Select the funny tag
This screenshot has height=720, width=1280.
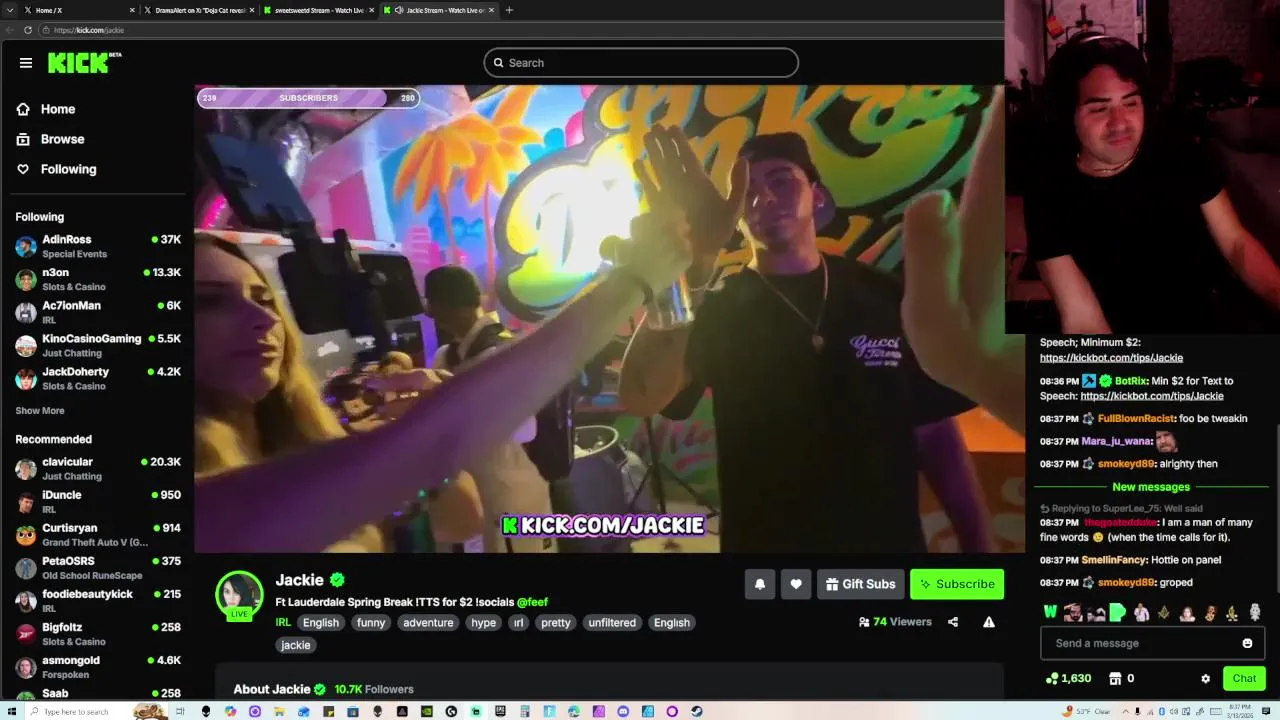tap(371, 622)
